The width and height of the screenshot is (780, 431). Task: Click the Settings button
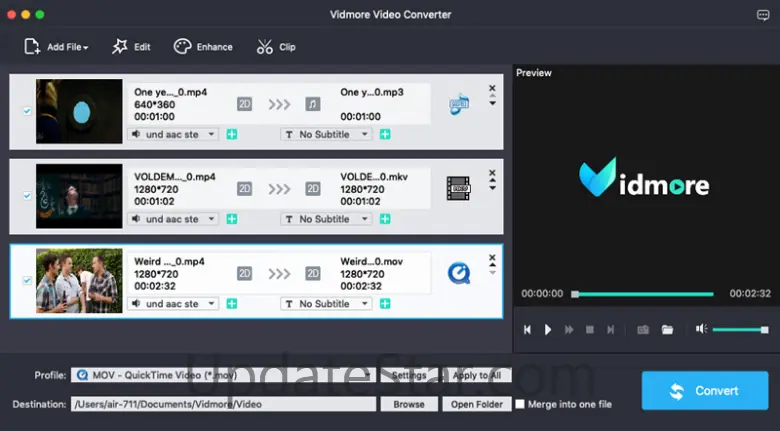[x=409, y=375]
